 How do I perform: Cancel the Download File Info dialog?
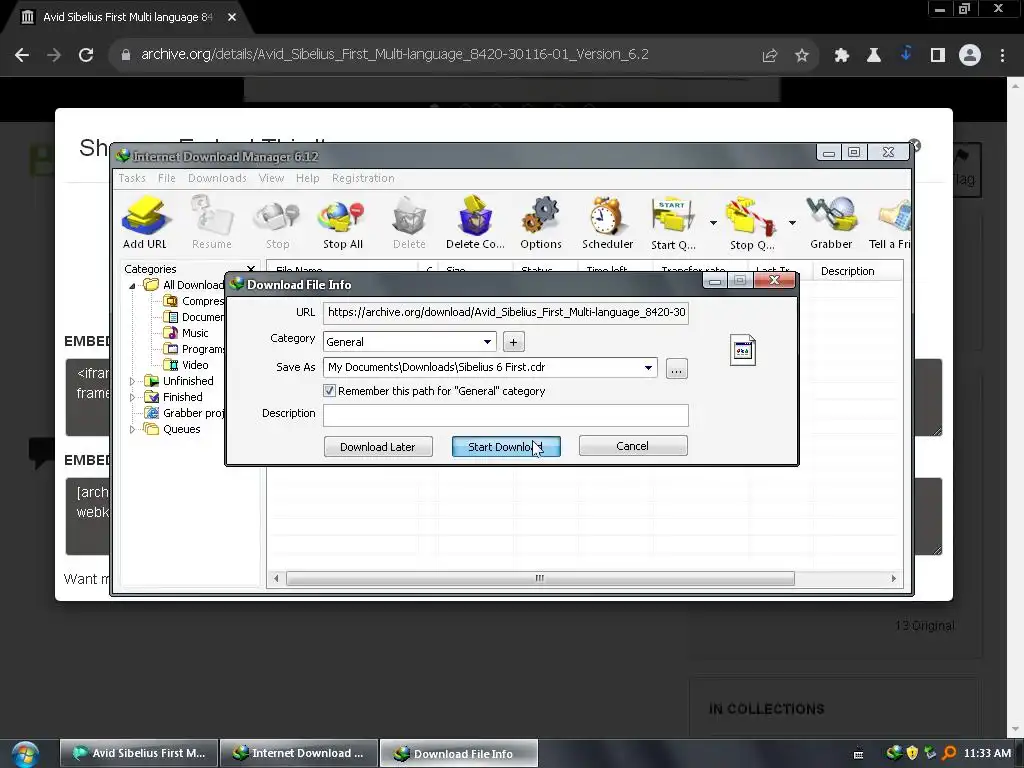pos(633,446)
